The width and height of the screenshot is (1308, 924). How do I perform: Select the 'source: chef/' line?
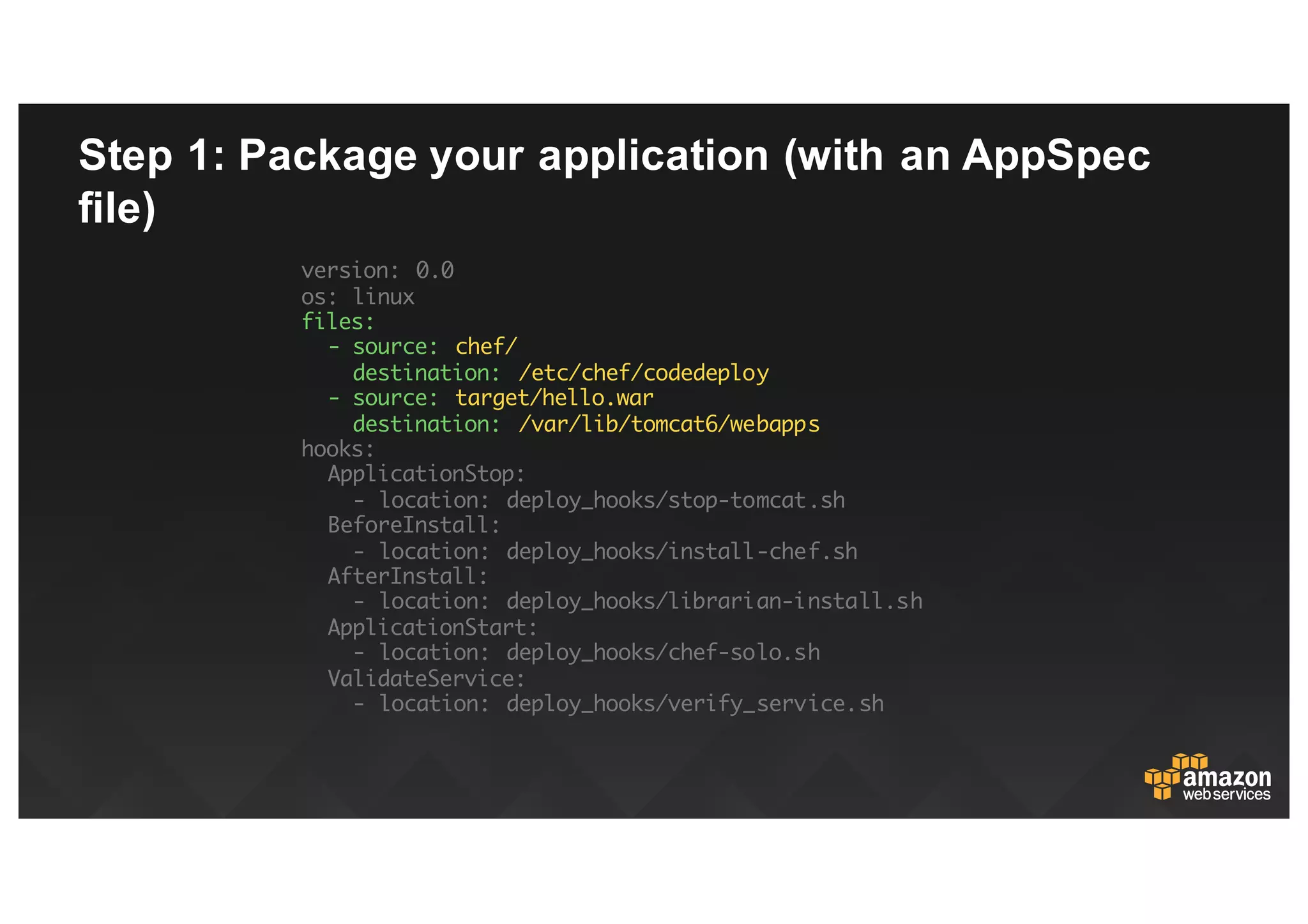click(x=422, y=347)
